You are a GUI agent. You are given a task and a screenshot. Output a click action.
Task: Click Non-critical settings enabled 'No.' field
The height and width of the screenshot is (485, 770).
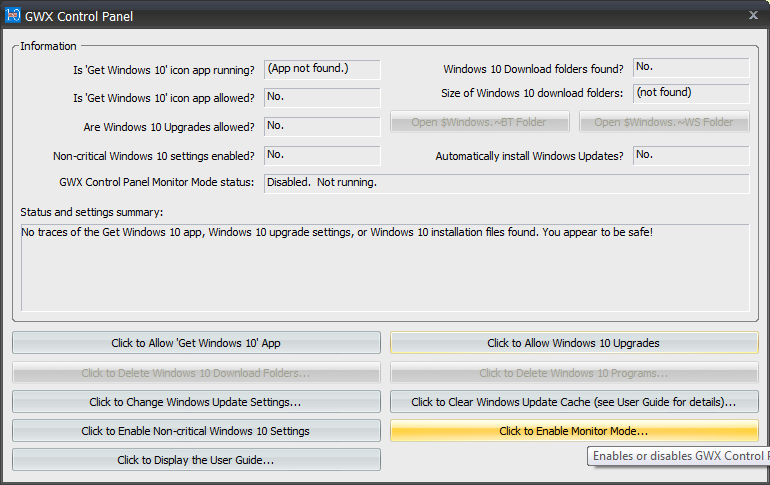(322, 155)
